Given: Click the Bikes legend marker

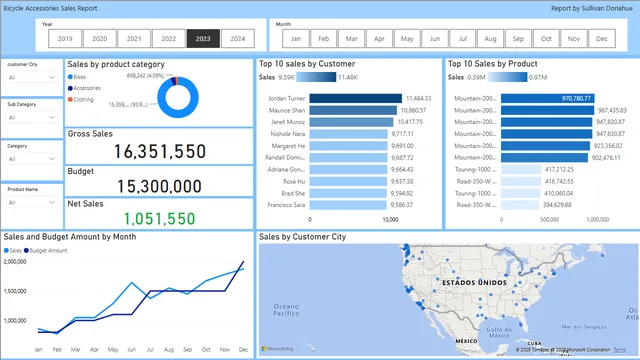Looking at the screenshot, I should click(x=70, y=77).
